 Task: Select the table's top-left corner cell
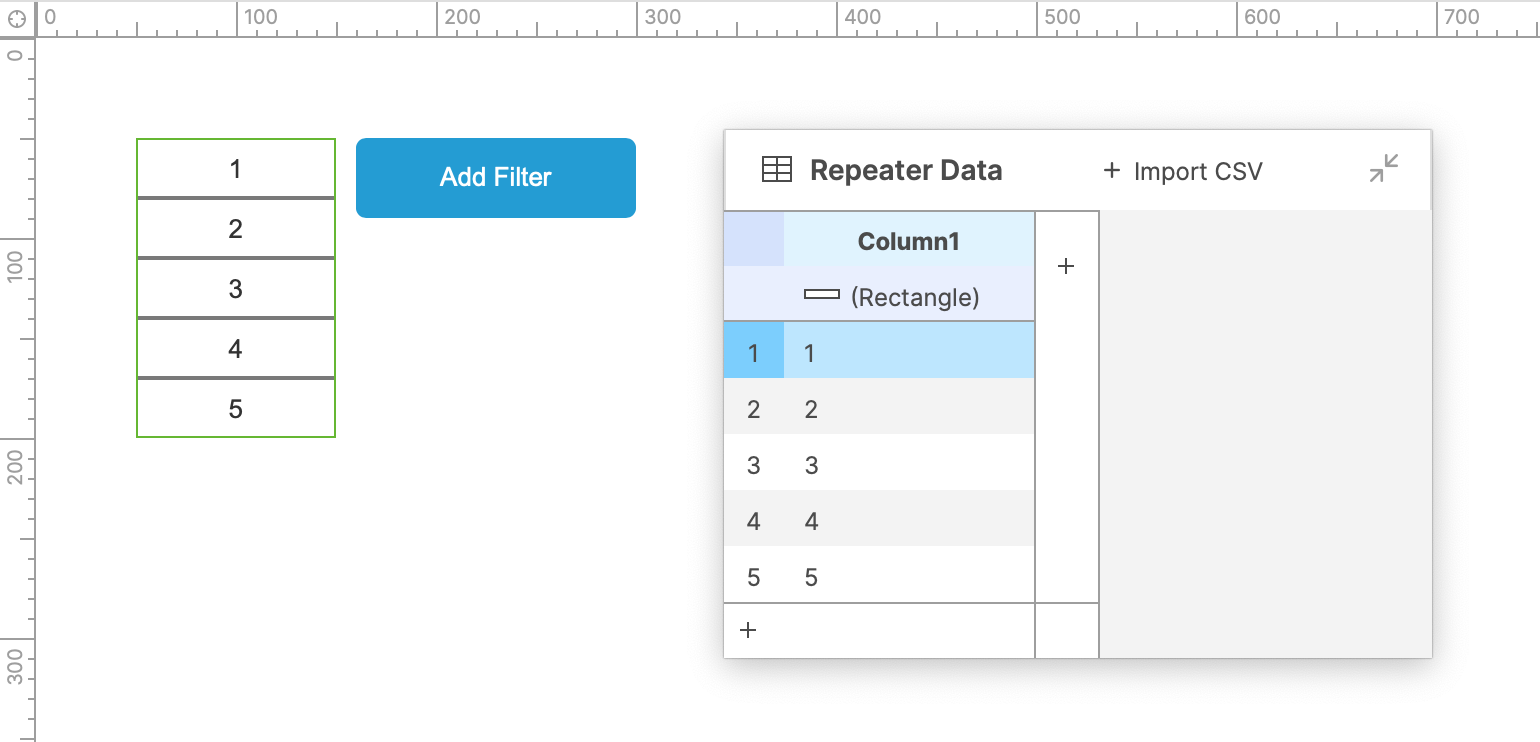754,240
